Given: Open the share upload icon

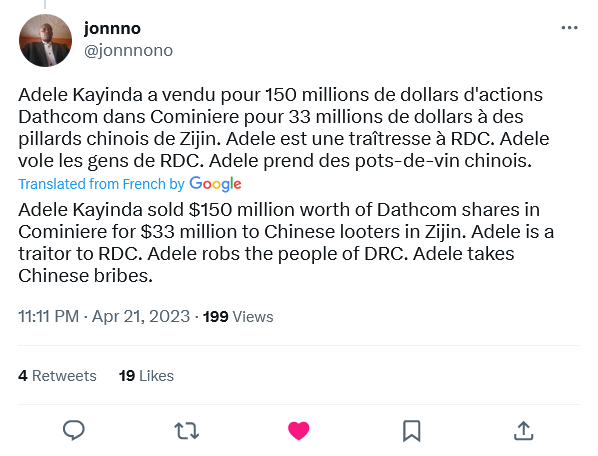Looking at the screenshot, I should 524,430.
